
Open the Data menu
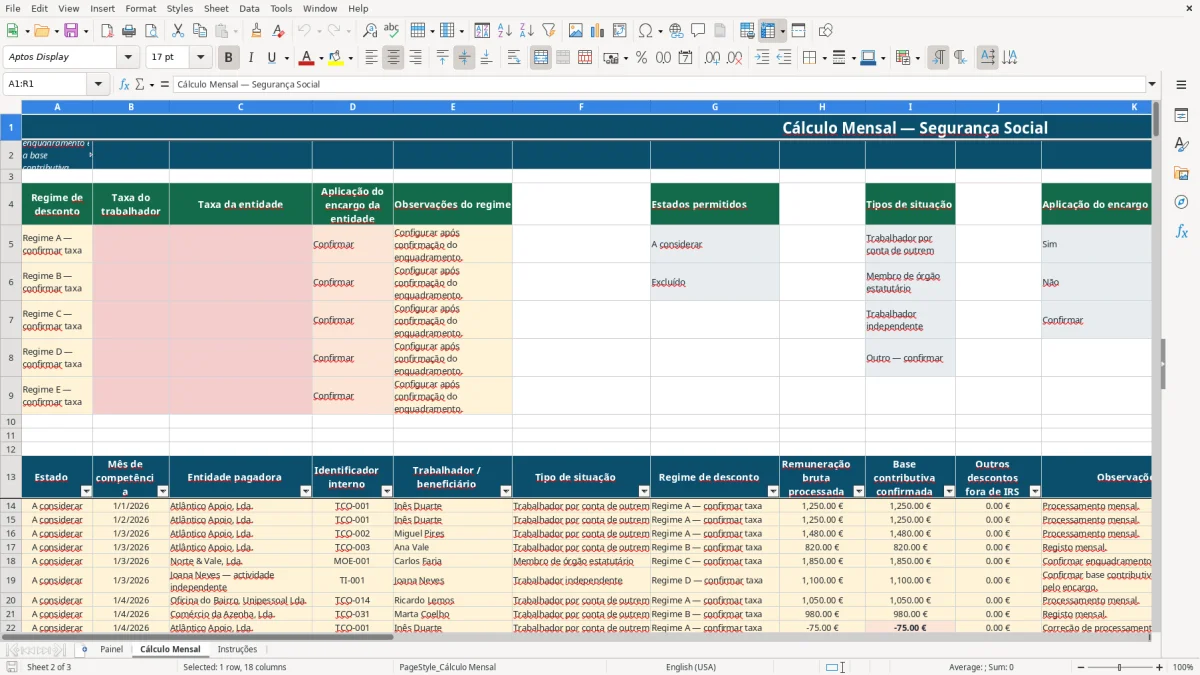pyautogui.click(x=249, y=8)
